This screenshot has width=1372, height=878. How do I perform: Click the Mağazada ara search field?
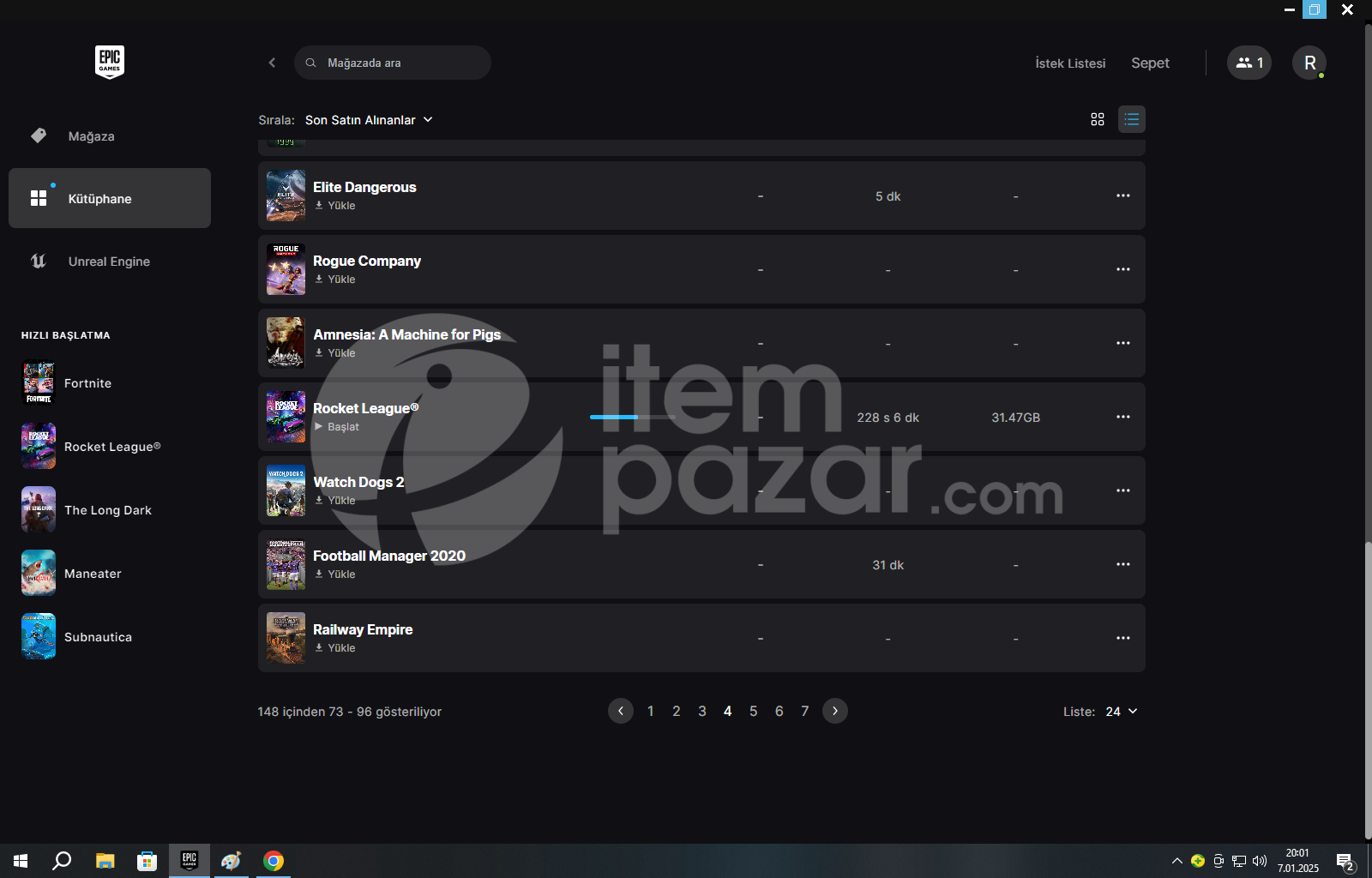(393, 63)
